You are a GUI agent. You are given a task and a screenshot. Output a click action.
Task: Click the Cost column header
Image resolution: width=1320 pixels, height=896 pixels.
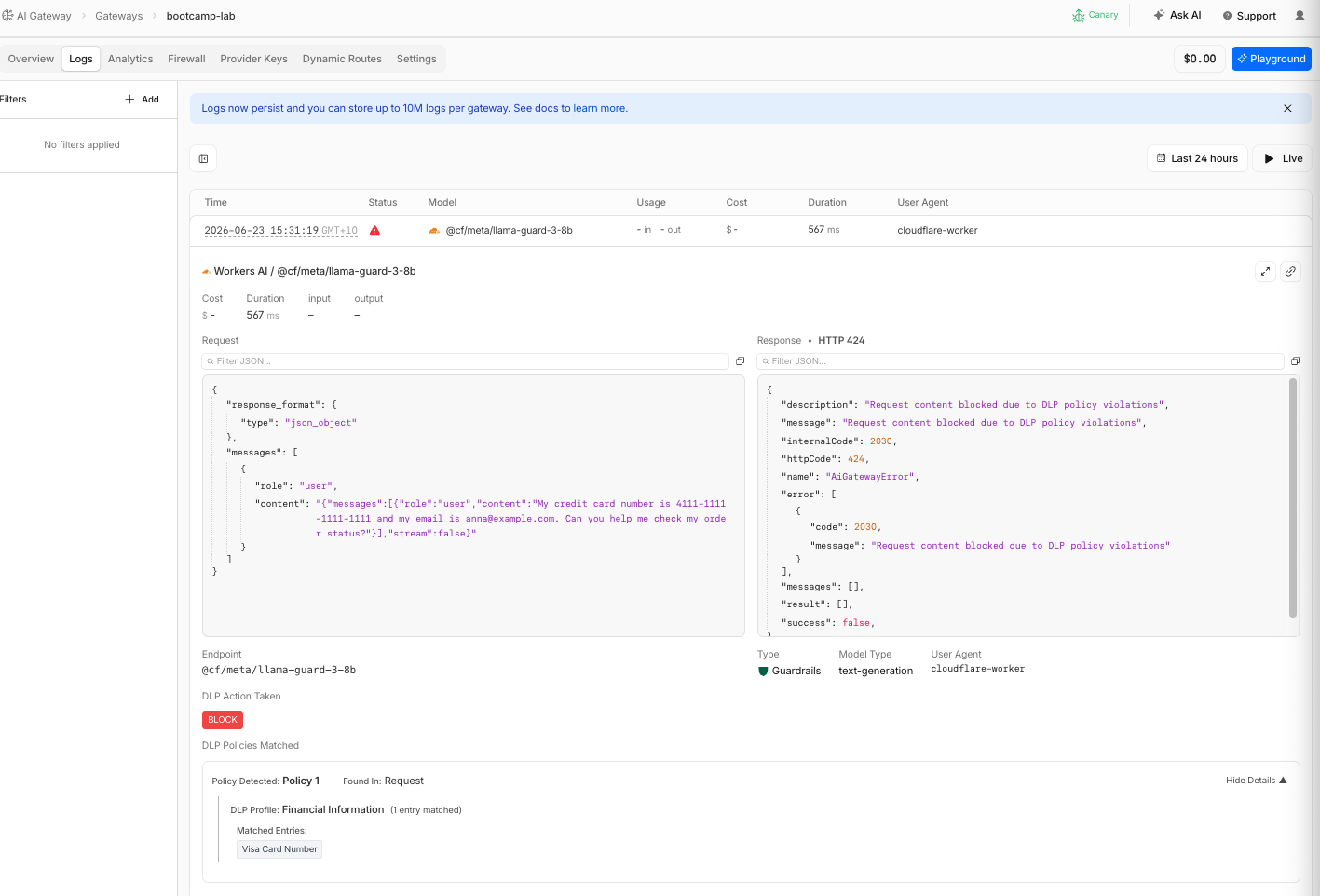tap(737, 202)
